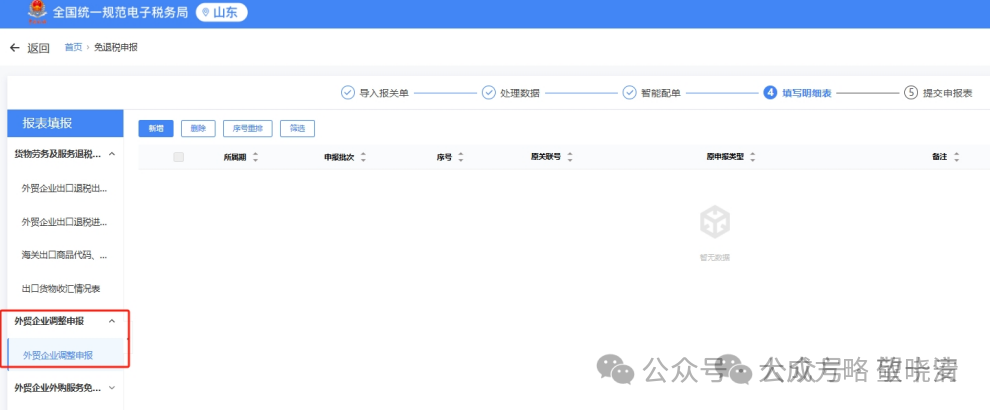
Task: Collapse the 外贸企业调整申报 section chevron
Action: click(x=112, y=321)
